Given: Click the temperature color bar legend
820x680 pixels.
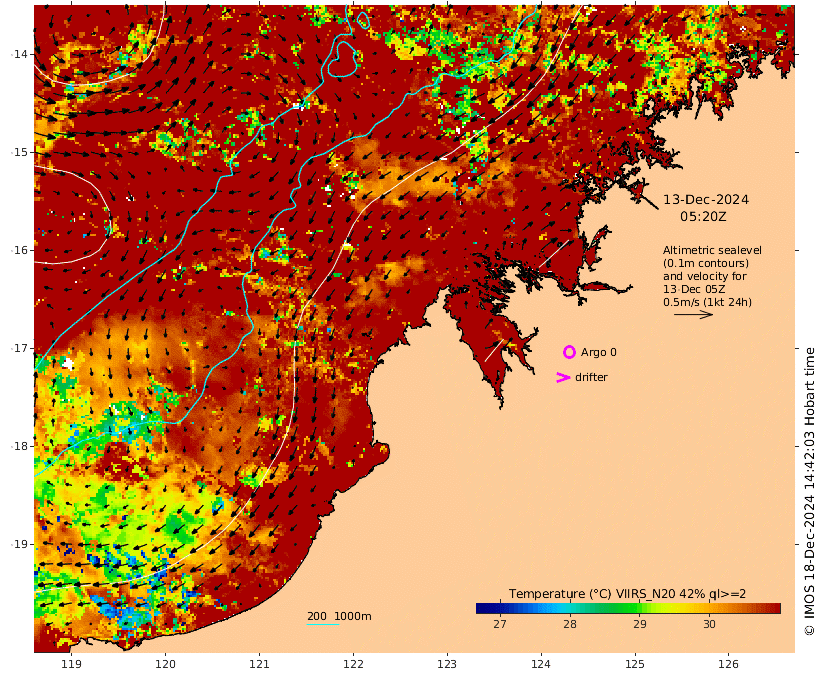Looking at the screenshot, I should tap(628, 608).
